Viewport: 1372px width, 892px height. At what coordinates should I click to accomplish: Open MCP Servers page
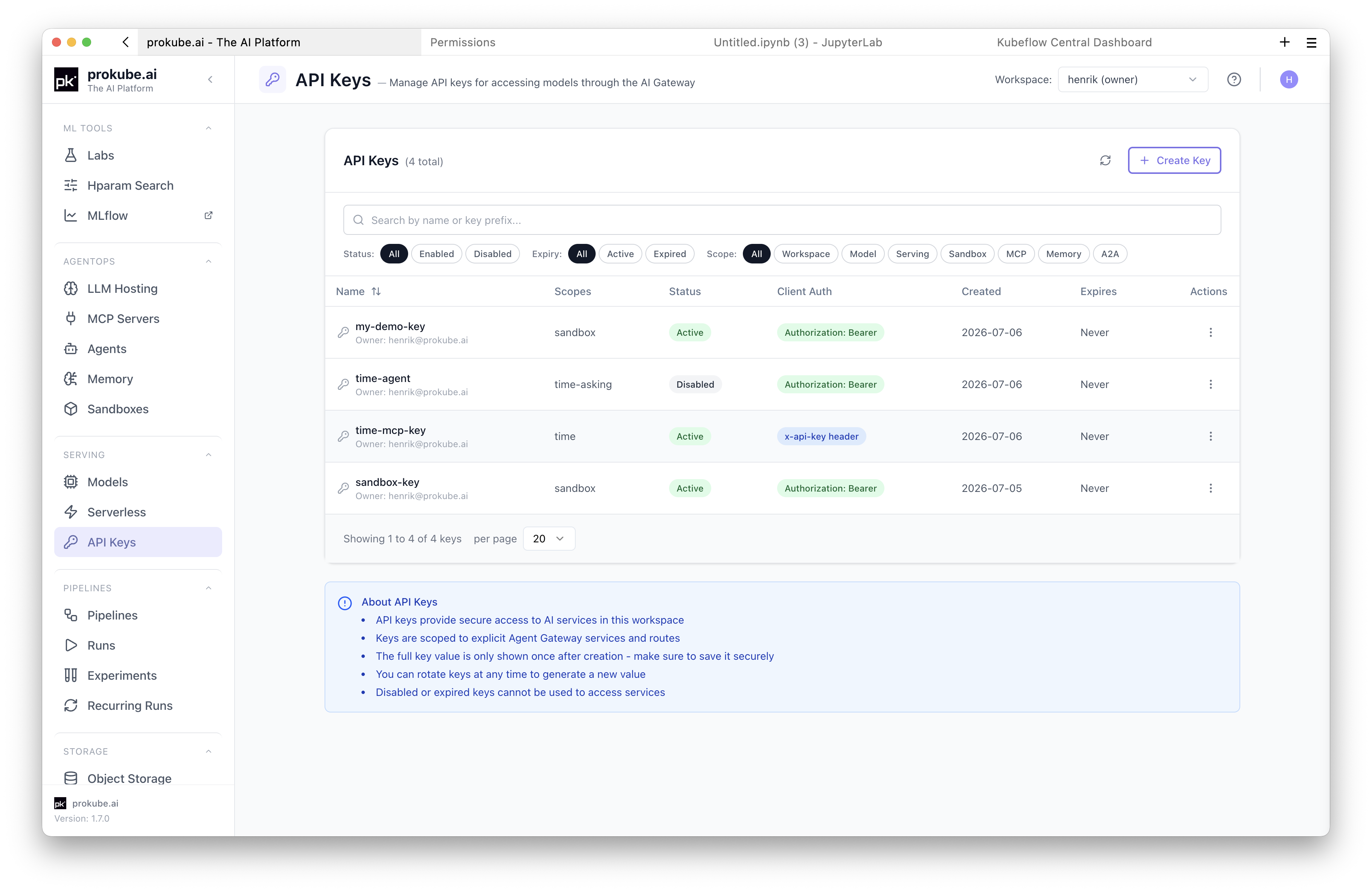tap(138, 319)
